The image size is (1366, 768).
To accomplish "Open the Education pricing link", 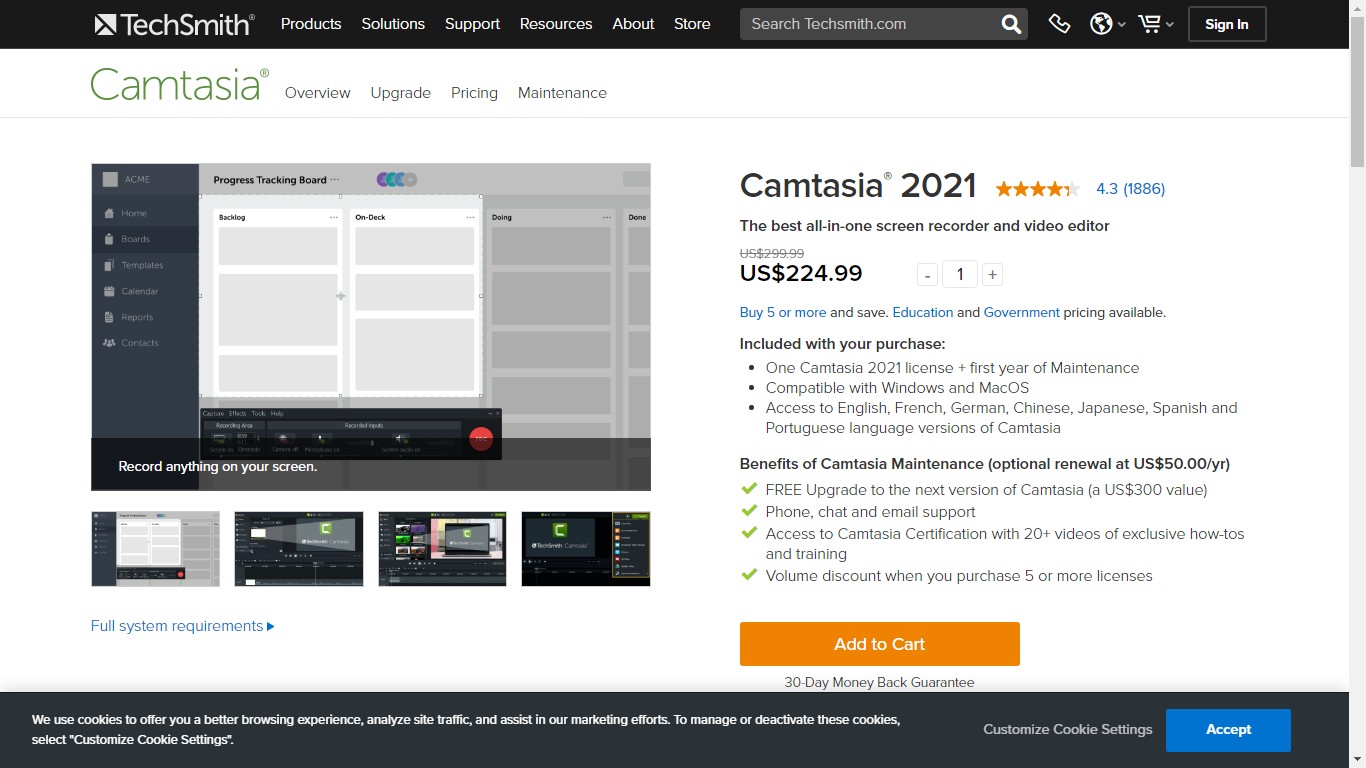I will tap(923, 312).
